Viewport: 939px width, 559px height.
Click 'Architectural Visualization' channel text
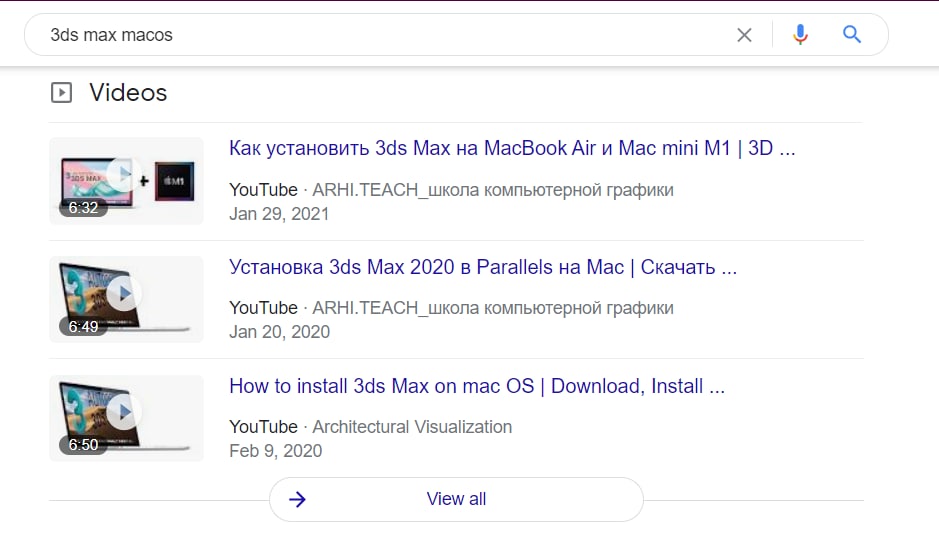[412, 427]
